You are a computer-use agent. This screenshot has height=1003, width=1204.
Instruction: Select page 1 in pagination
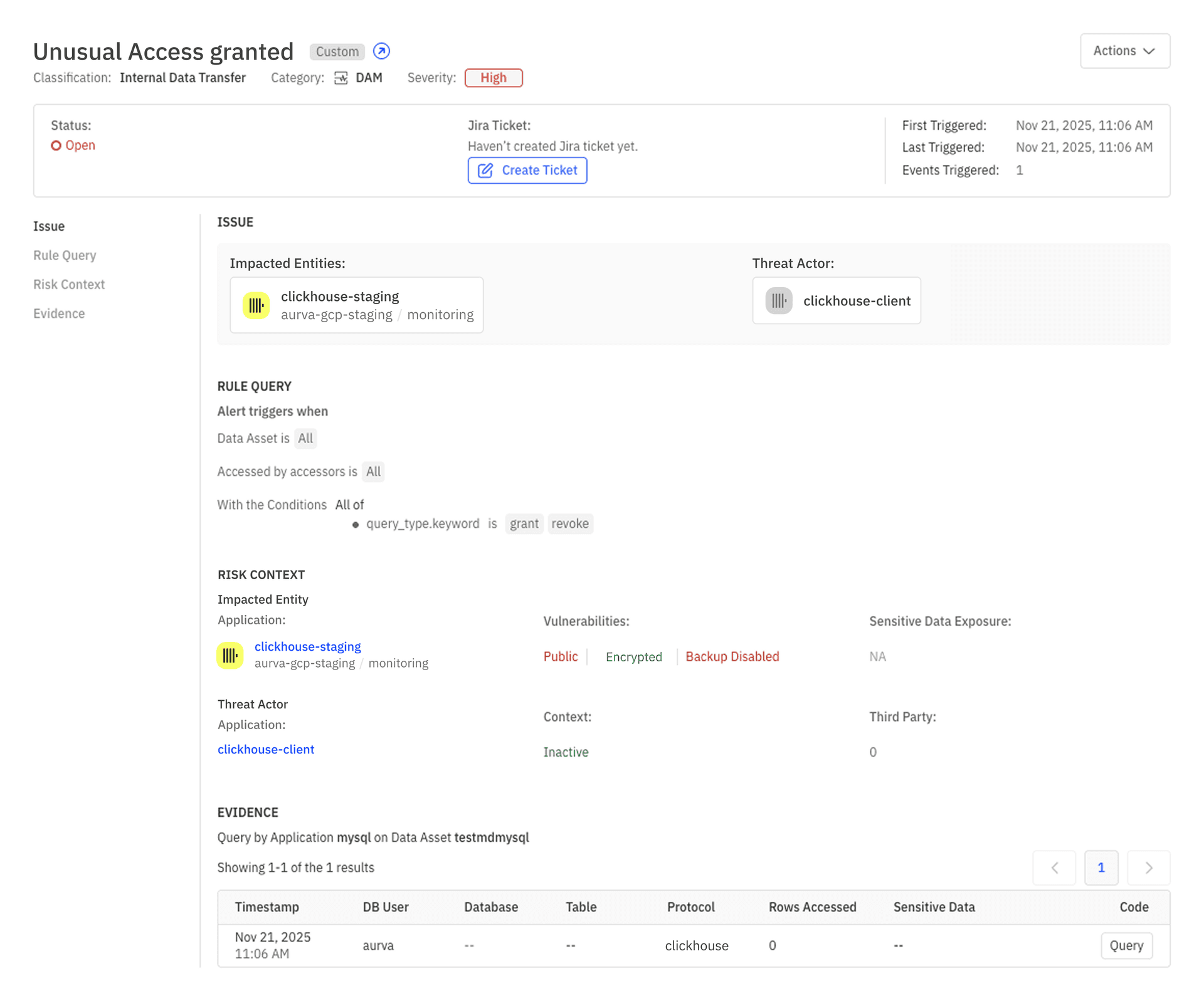coord(1101,868)
